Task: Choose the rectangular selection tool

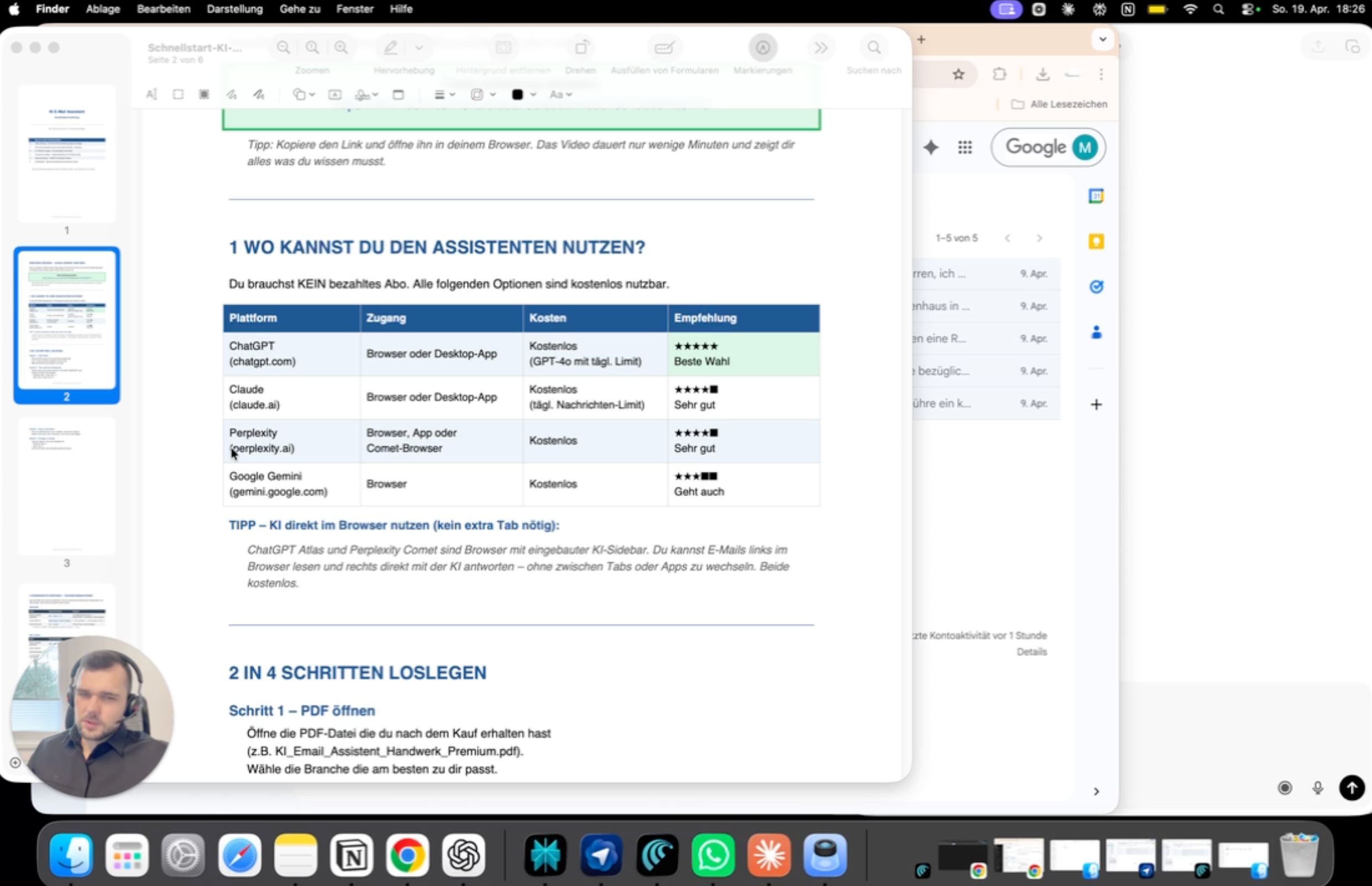Action: pos(177,95)
